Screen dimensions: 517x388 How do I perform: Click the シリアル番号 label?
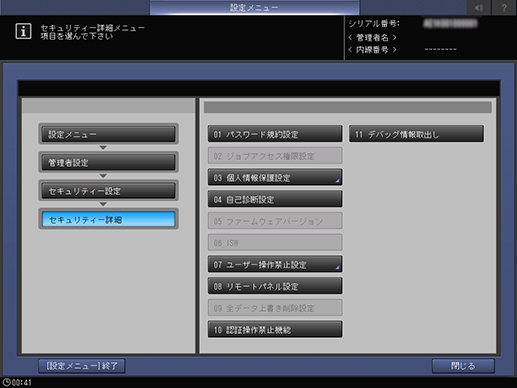tap(374, 24)
